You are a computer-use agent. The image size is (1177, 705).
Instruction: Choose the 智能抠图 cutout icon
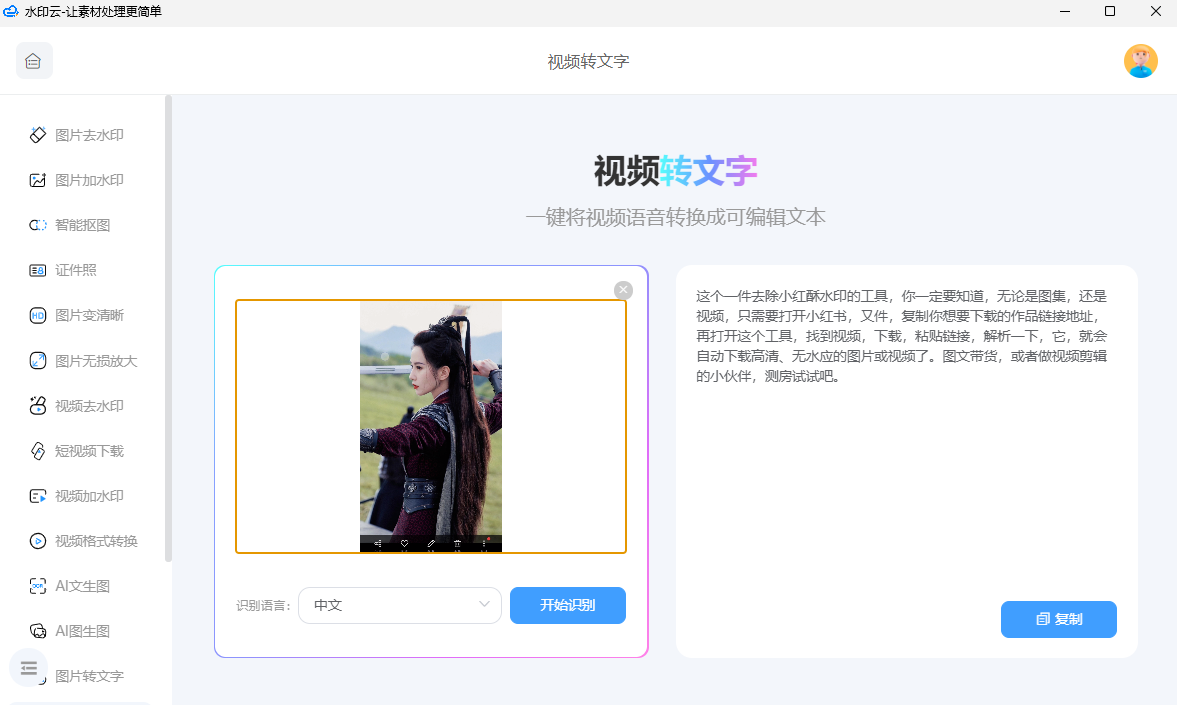[38, 225]
